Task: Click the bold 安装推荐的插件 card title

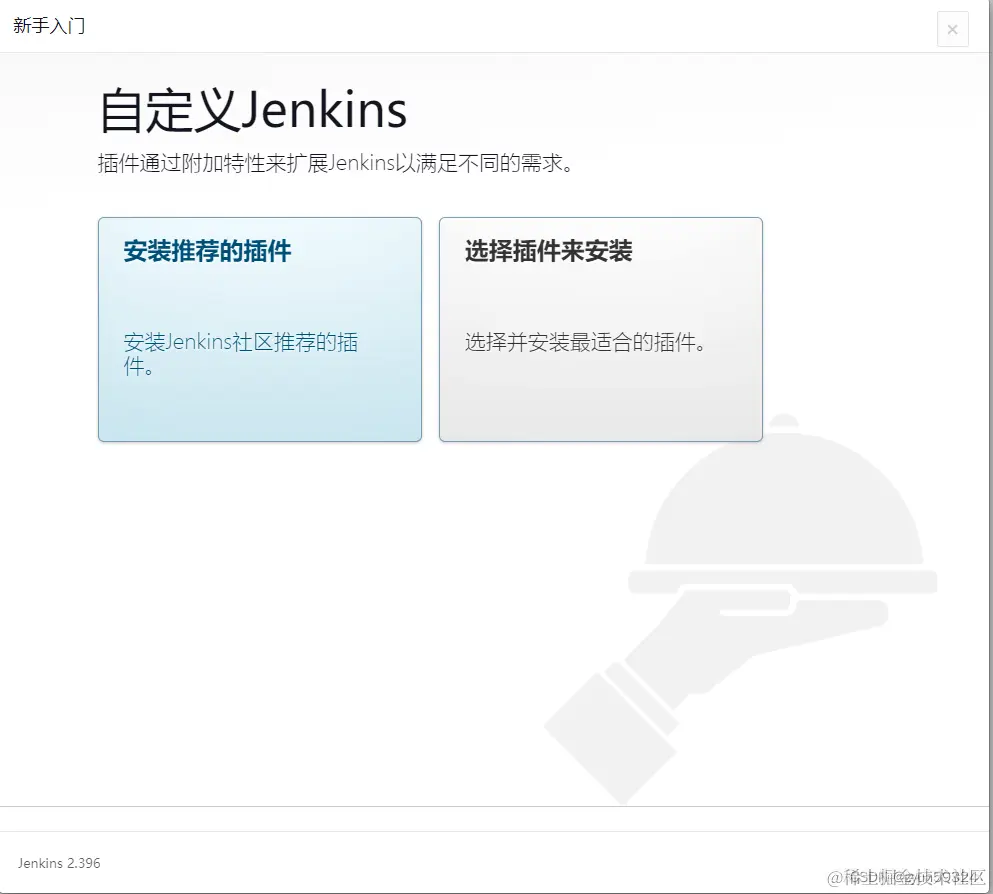Action: (204, 252)
